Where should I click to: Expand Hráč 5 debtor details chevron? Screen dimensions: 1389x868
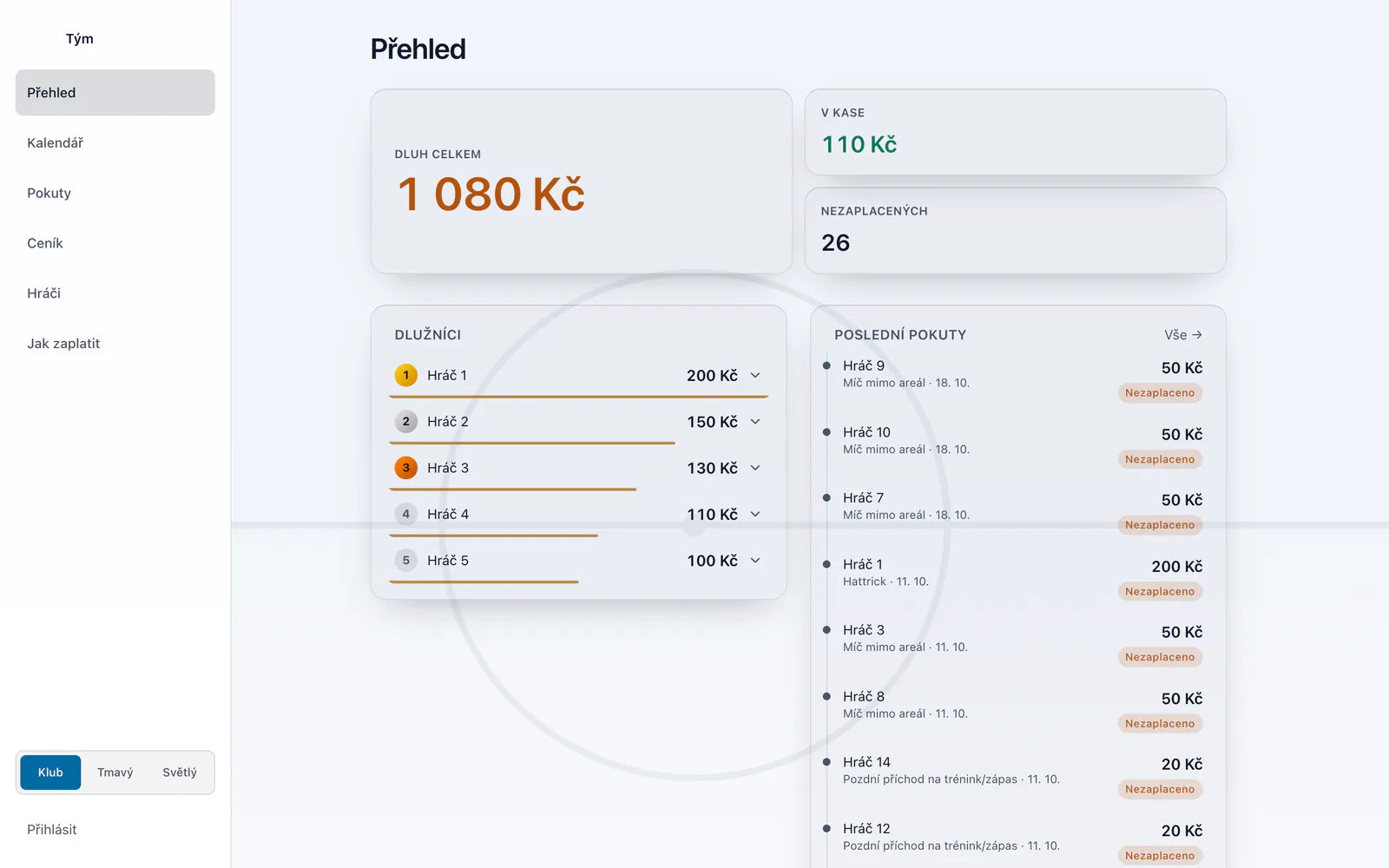(755, 561)
